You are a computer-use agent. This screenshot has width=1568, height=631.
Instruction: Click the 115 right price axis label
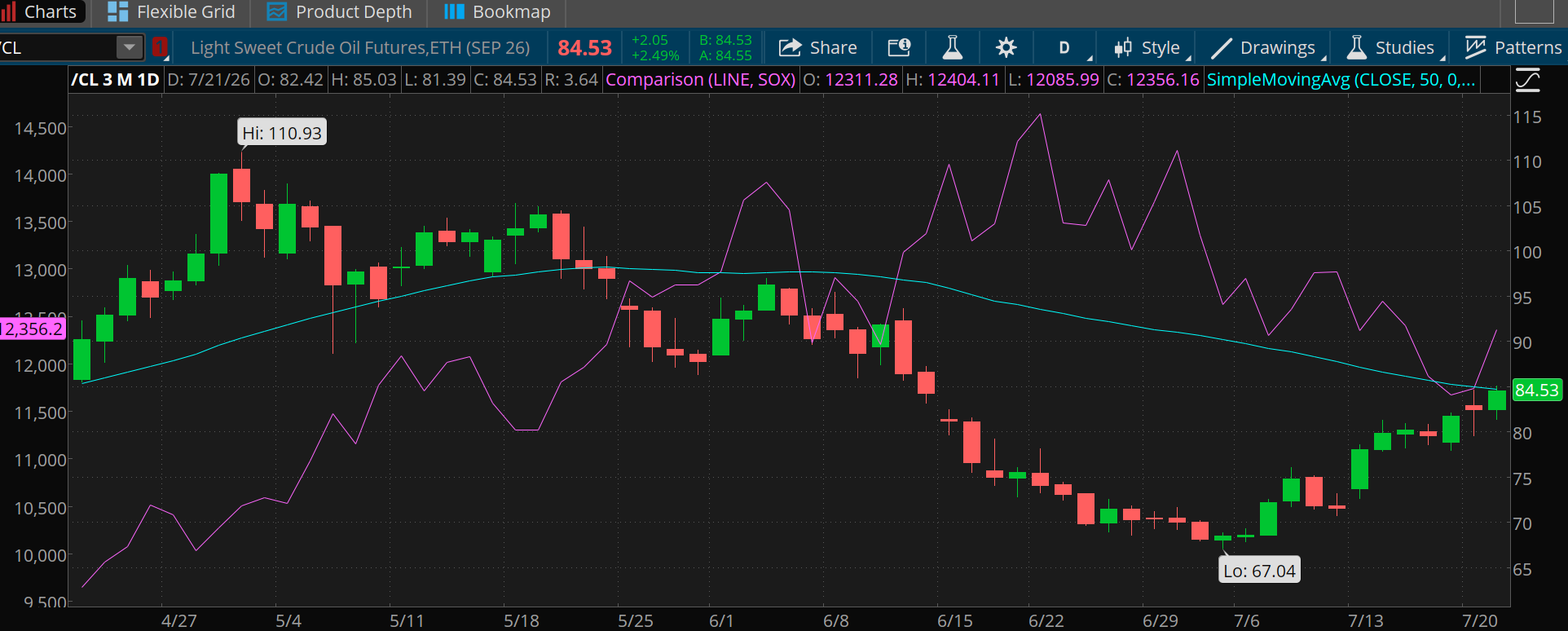coord(1527,117)
